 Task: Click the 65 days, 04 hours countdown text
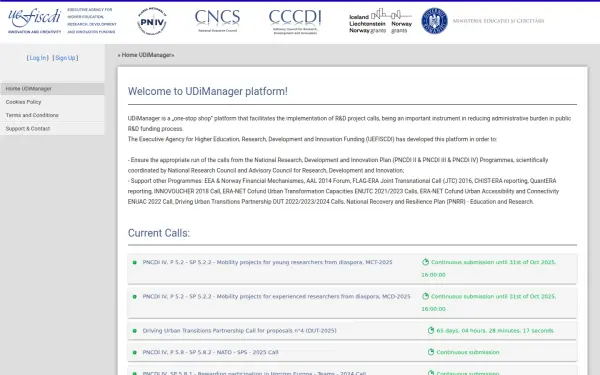[x=495, y=331]
